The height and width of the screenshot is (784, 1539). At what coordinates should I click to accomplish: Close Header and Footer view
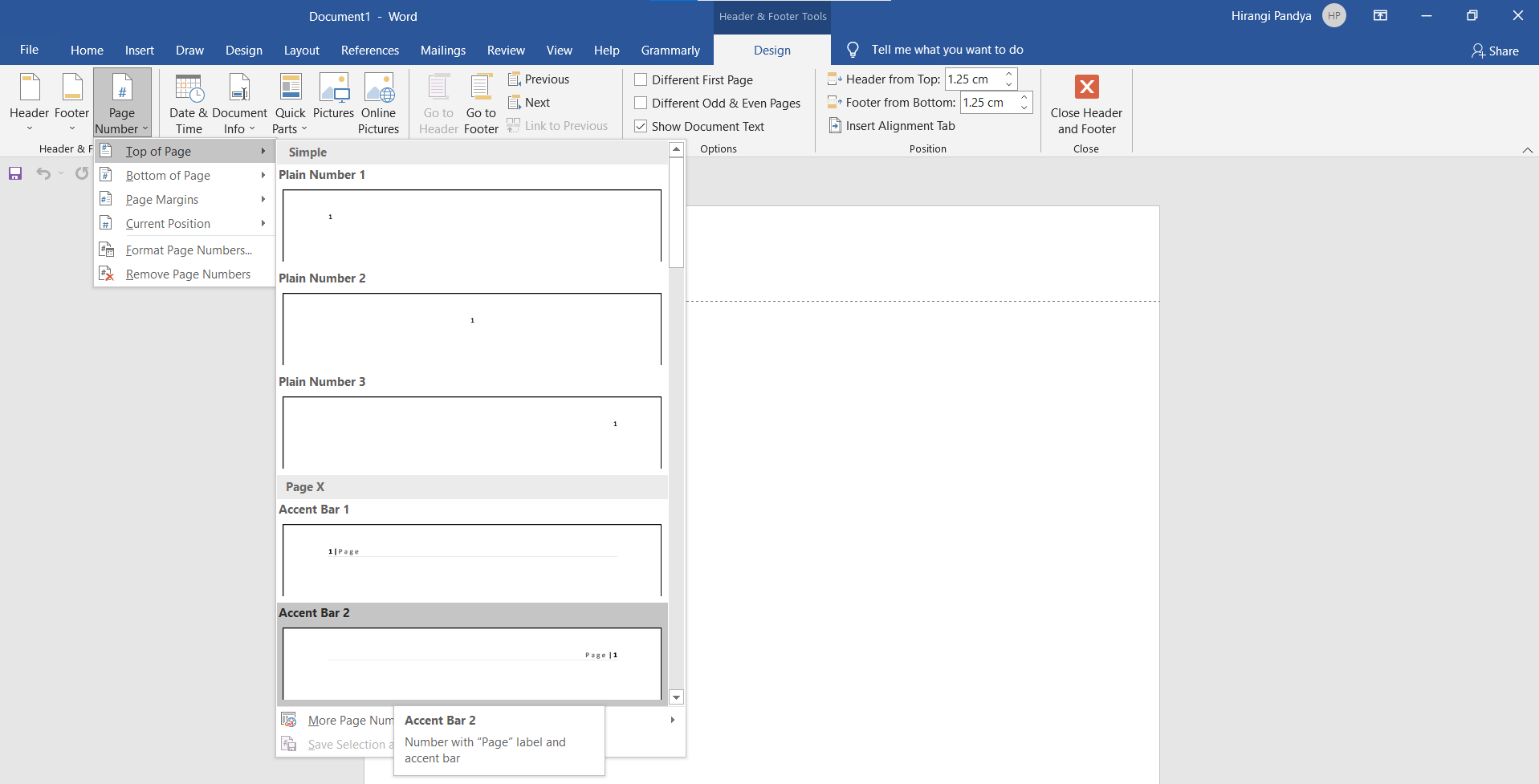point(1086,104)
